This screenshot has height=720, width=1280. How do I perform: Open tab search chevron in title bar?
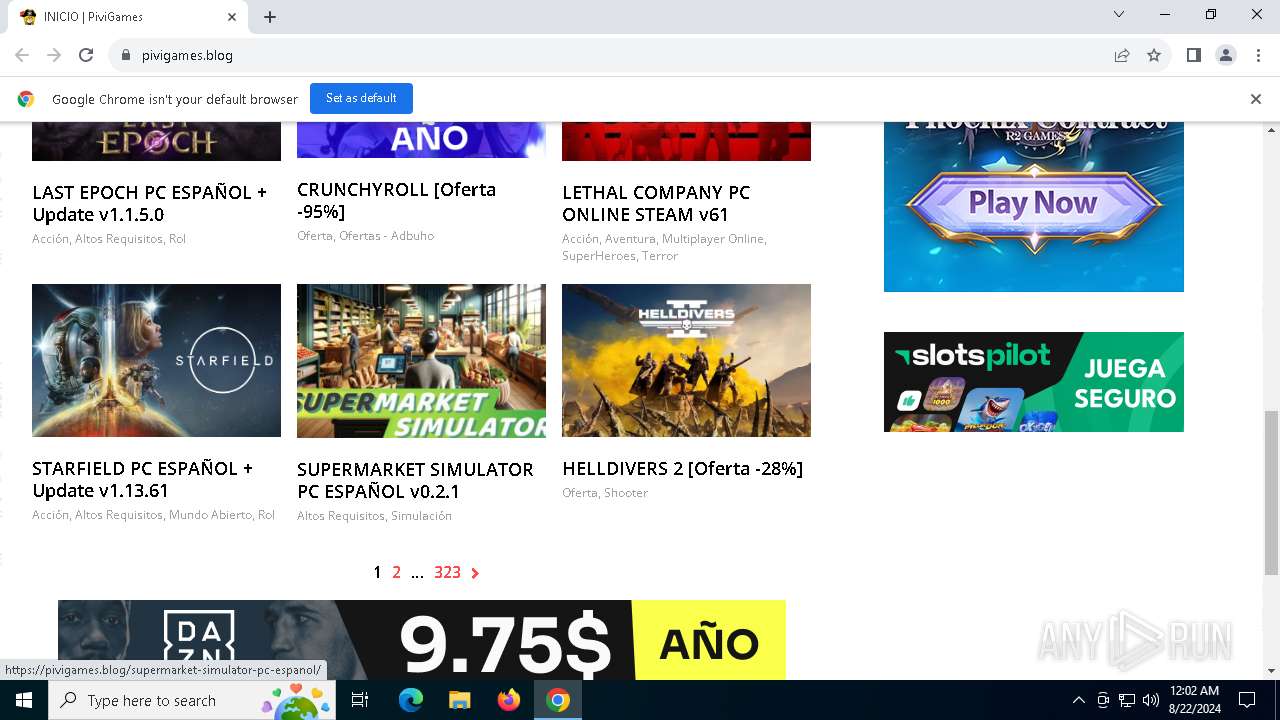click(1119, 14)
